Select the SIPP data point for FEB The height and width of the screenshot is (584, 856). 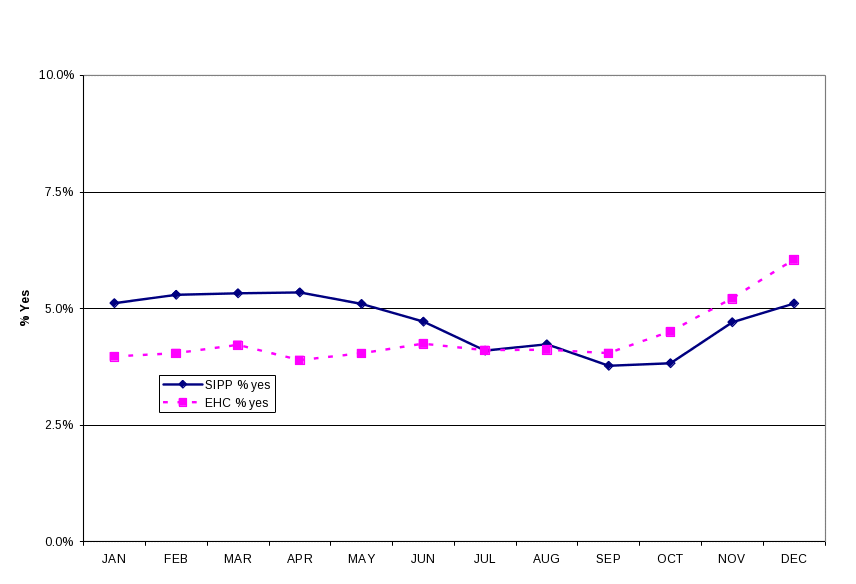(176, 295)
